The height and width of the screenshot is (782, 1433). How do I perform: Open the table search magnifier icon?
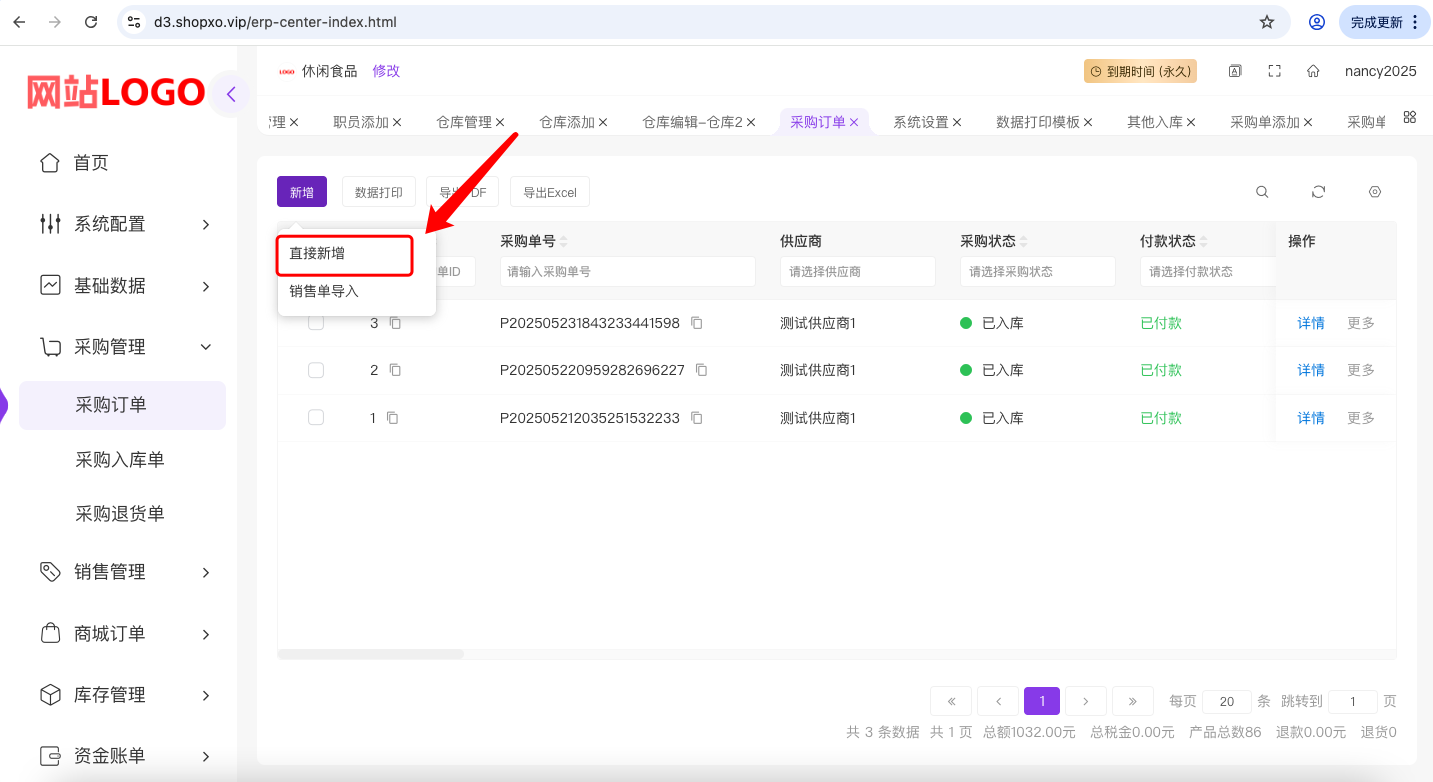(x=1262, y=192)
